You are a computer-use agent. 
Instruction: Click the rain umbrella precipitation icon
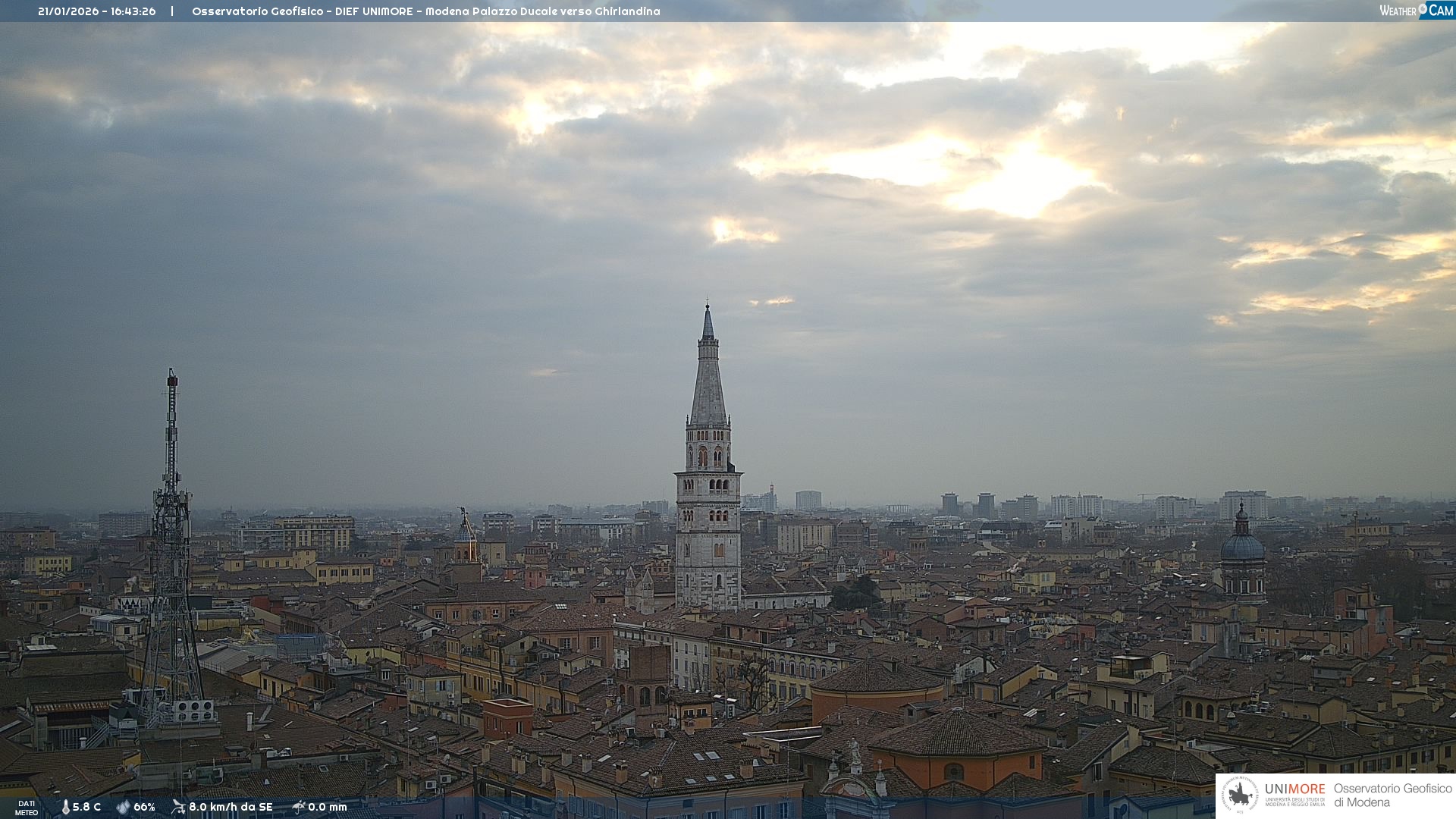tap(299, 807)
